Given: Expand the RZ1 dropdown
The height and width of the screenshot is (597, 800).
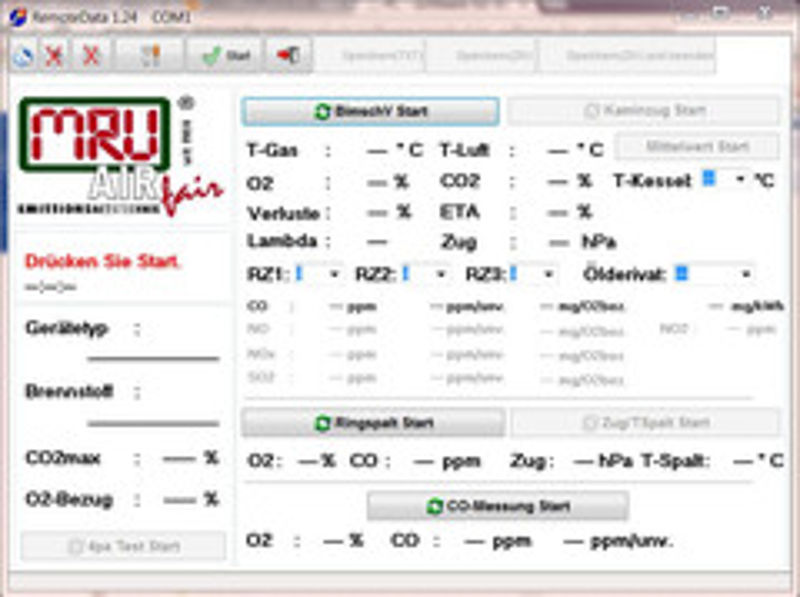Looking at the screenshot, I should point(333,273).
